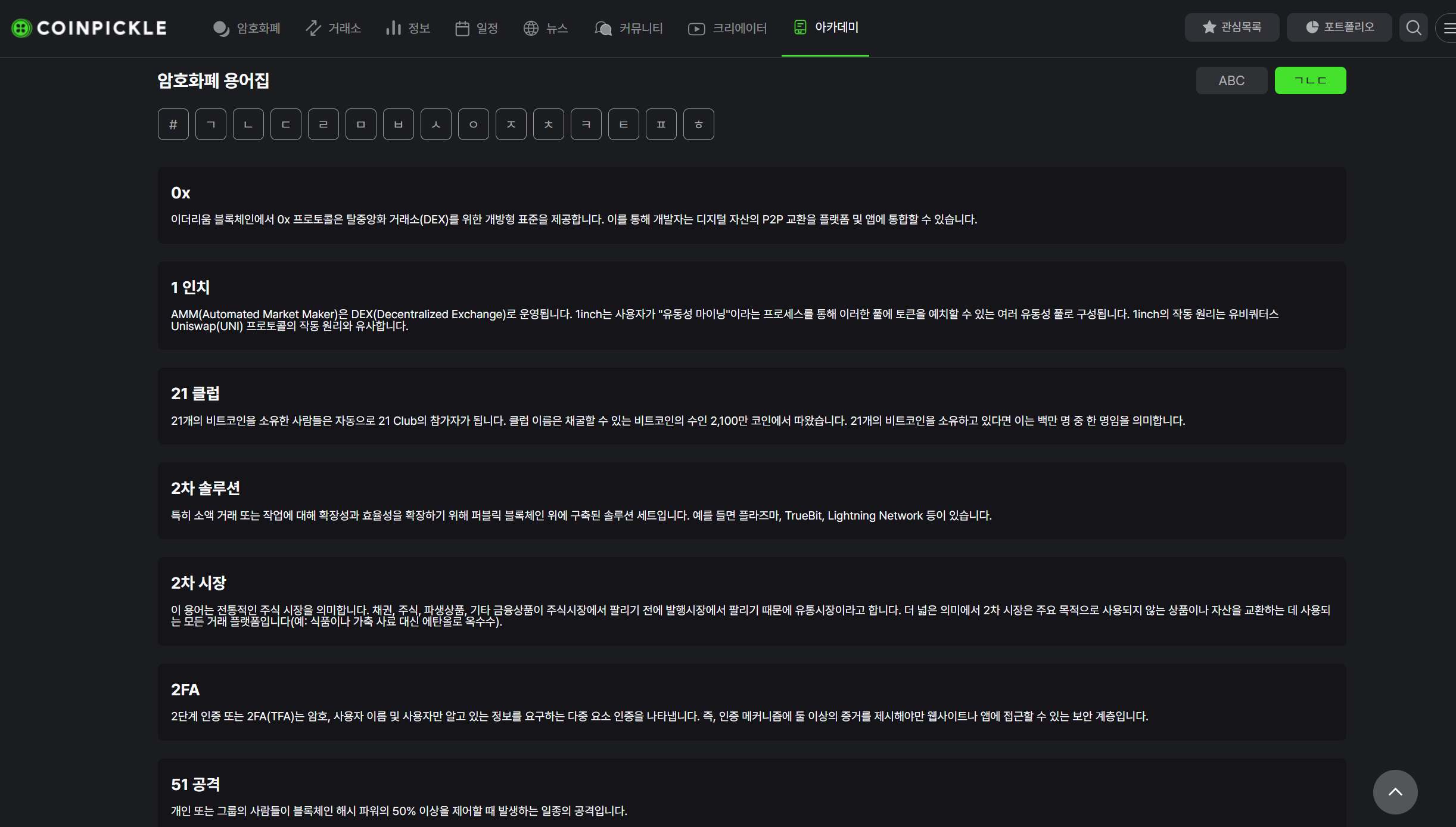Viewport: 1456px width, 827px height.
Task: Click the 21 클럽 glossary entry title
Action: coord(195,393)
